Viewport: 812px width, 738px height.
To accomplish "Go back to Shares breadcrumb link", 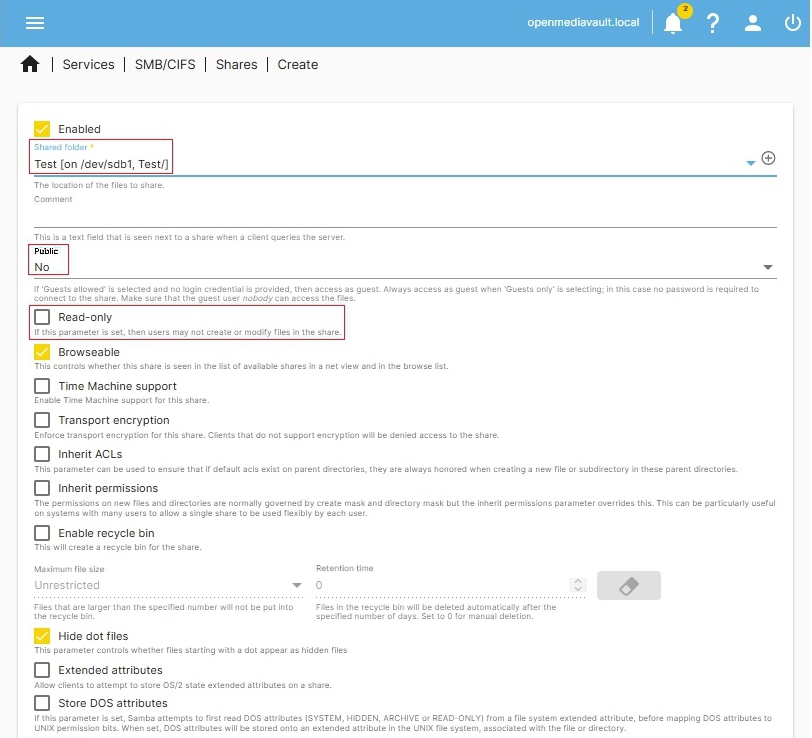I will point(236,64).
